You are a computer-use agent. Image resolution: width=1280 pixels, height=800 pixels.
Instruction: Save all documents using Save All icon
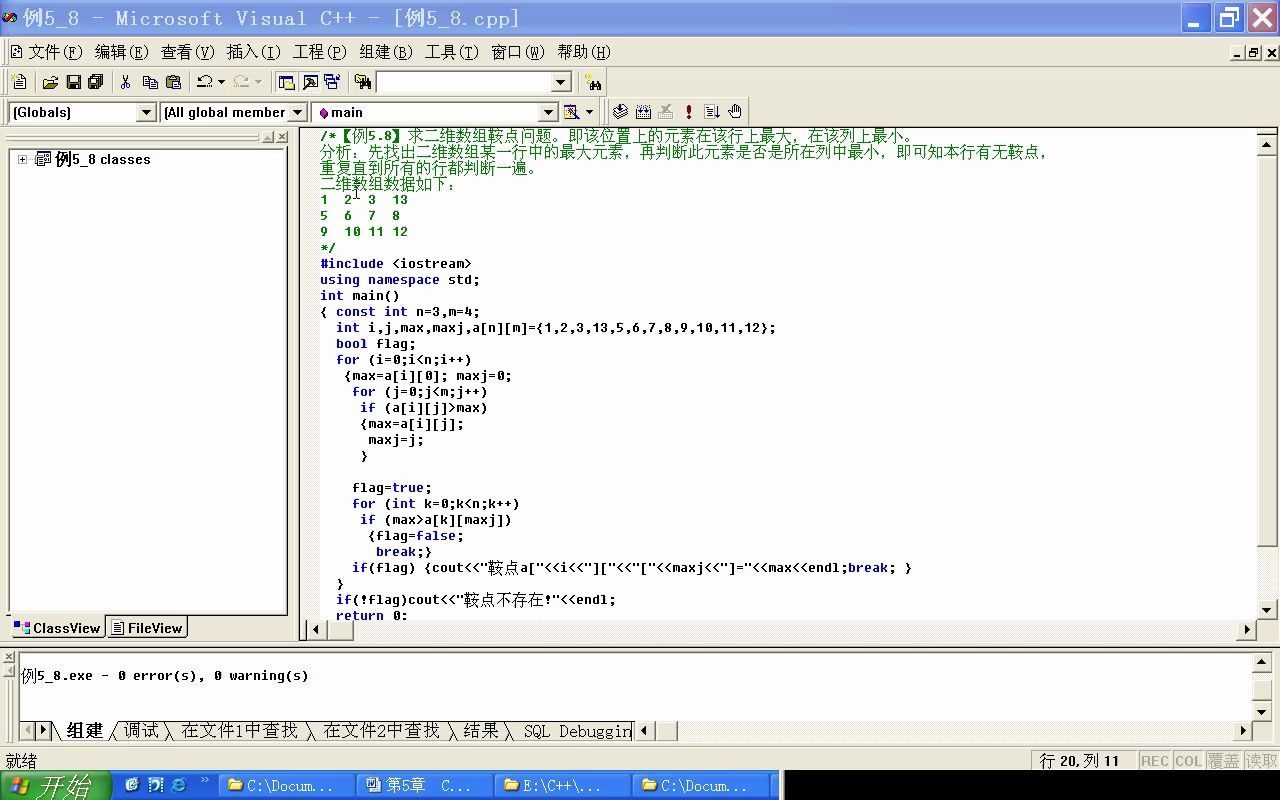[x=95, y=82]
